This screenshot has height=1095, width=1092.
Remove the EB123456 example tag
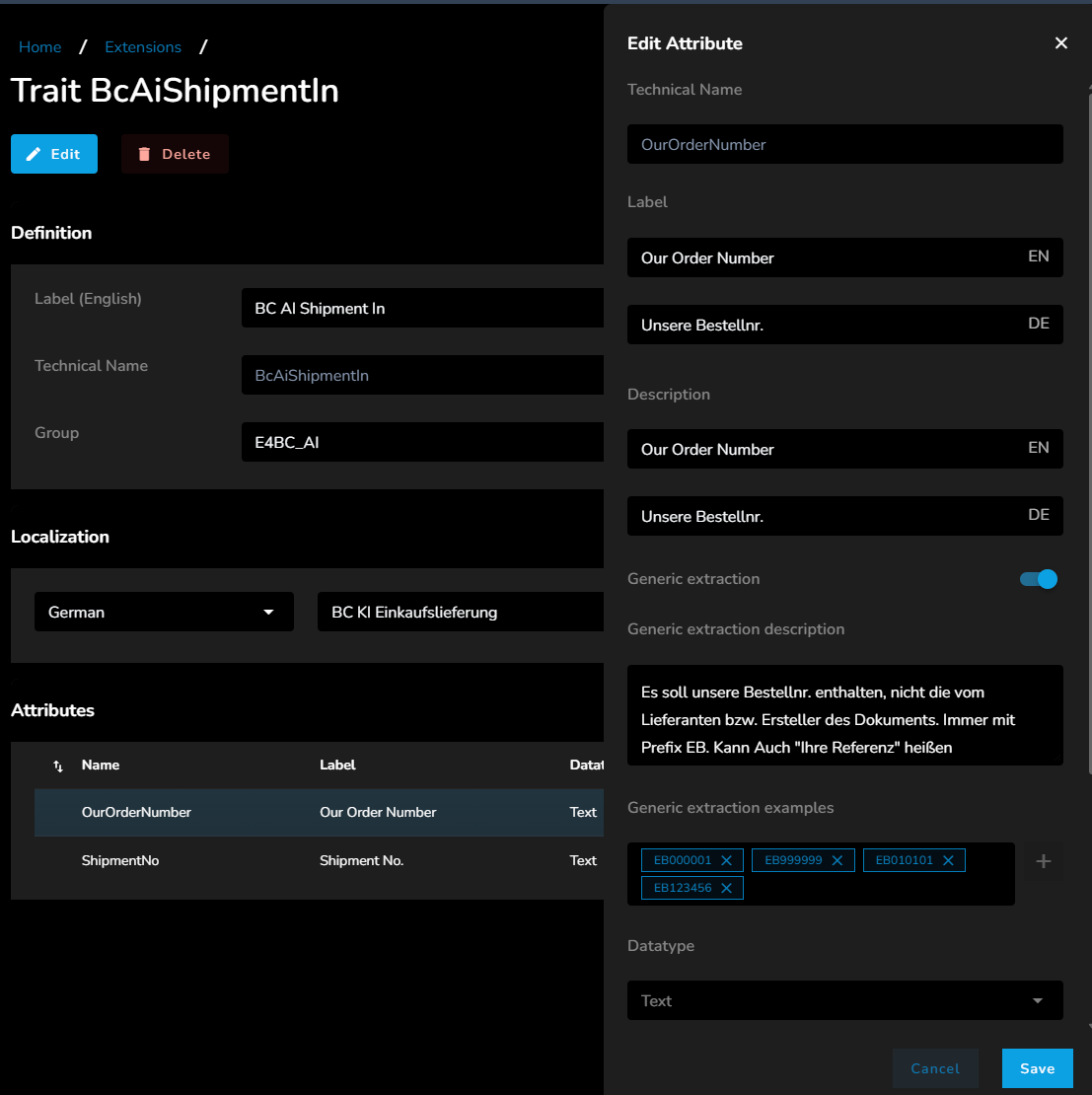pyautogui.click(x=726, y=888)
